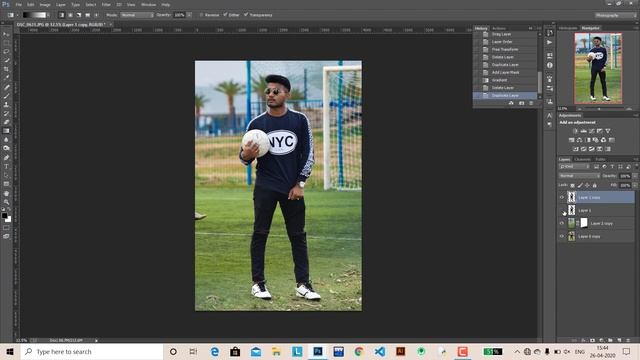The image size is (640, 360).
Task: Select the Lasso tool
Action: 6,52
